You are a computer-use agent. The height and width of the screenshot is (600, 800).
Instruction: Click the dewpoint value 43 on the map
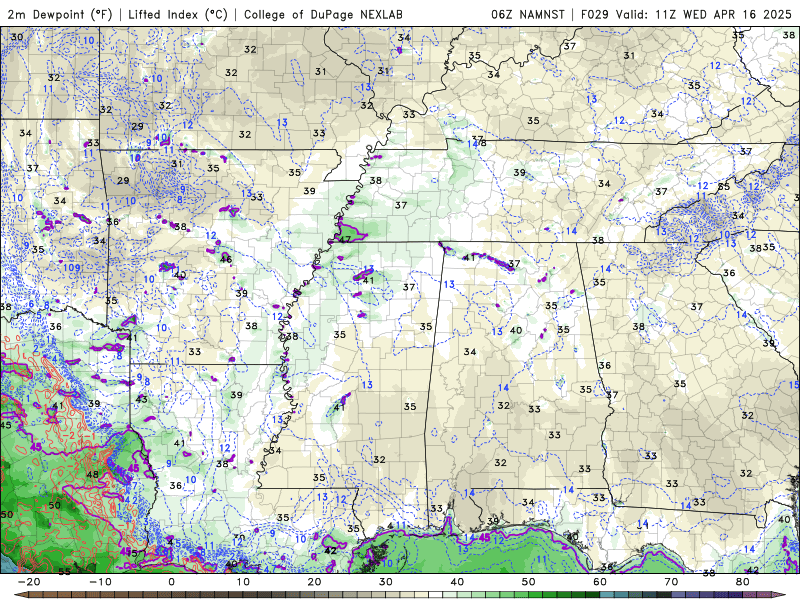141,399
